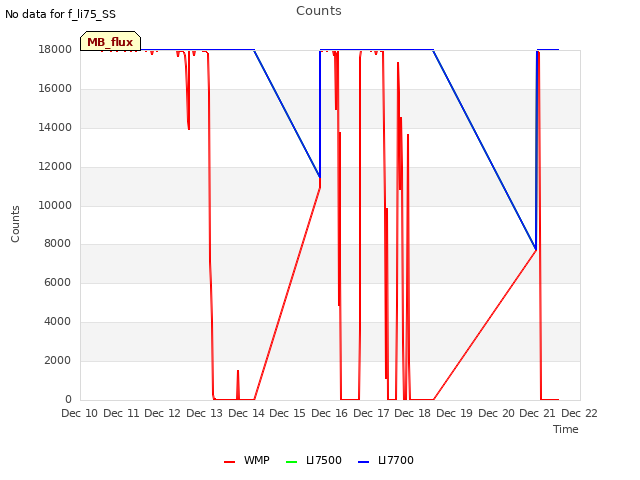The height and width of the screenshot is (480, 640).
Task: Click the Dec 19 x-axis tick label
Action: (x=454, y=413)
